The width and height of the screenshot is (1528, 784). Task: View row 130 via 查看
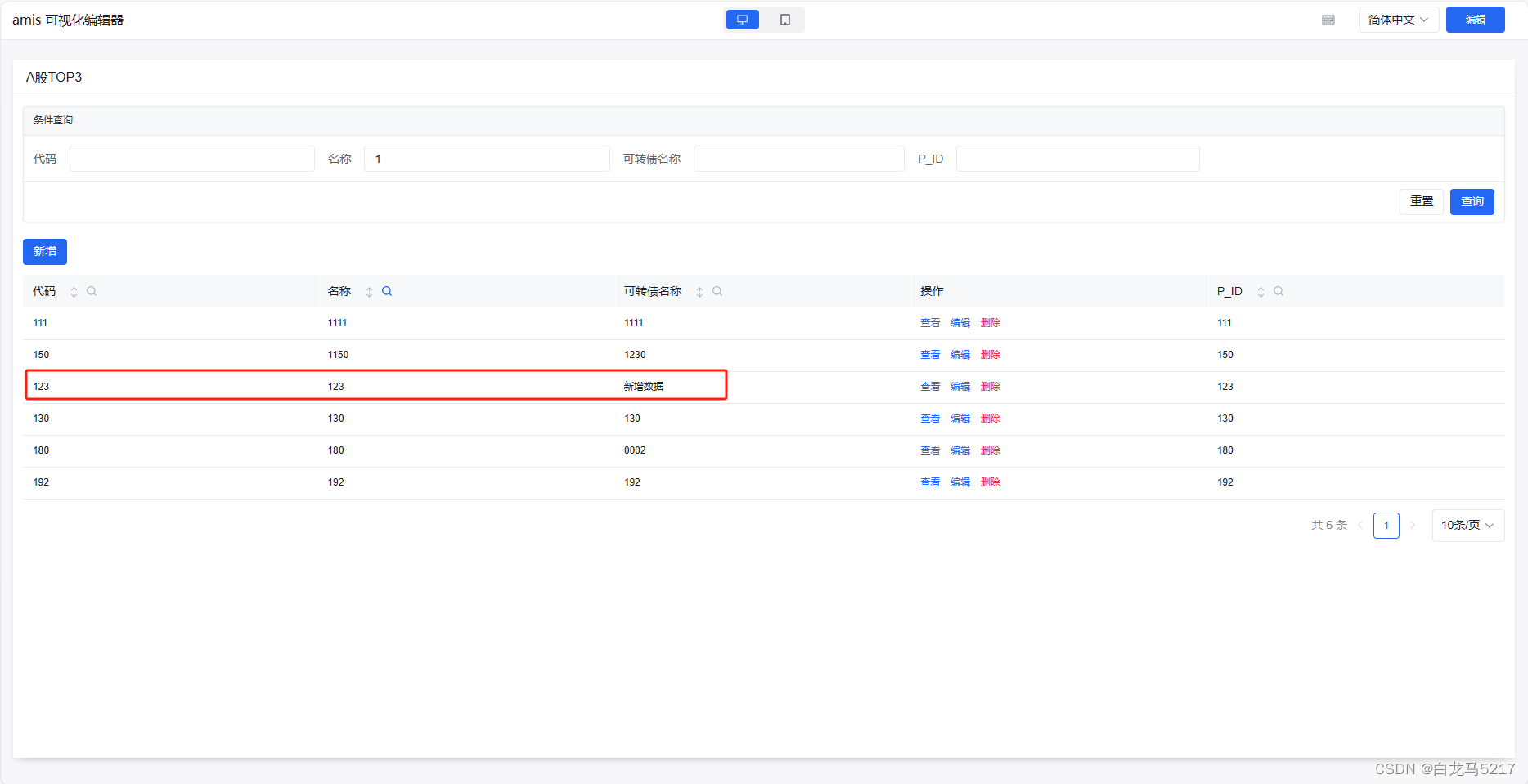(x=930, y=419)
